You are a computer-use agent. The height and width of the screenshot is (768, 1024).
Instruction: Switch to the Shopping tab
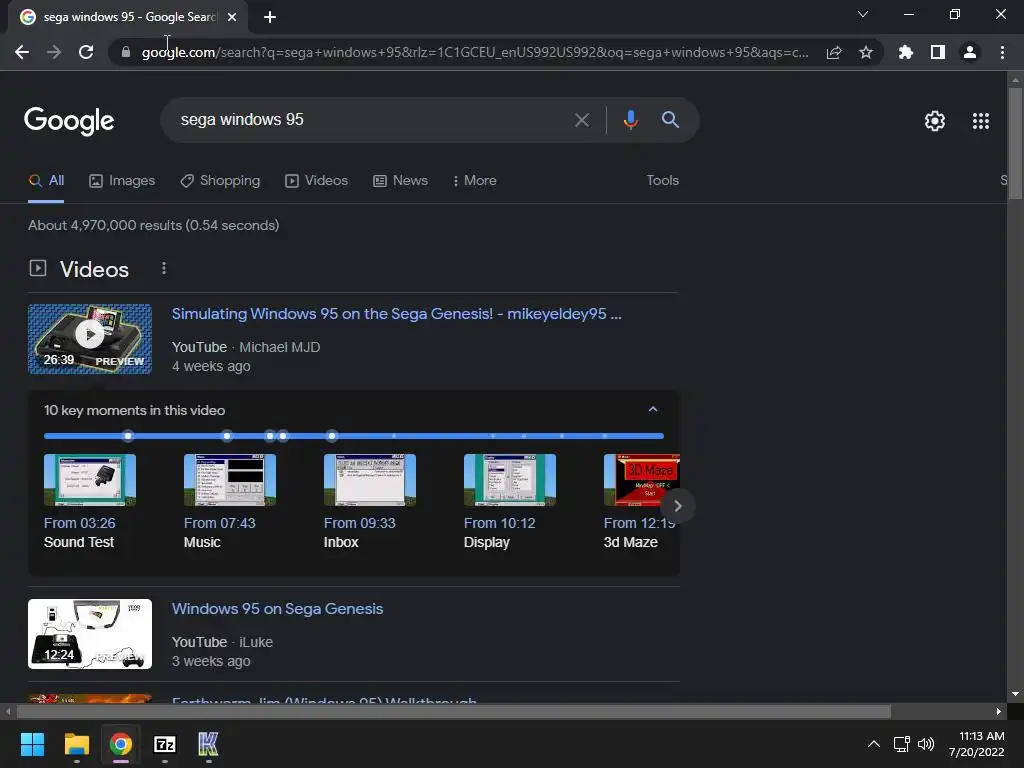coord(220,181)
